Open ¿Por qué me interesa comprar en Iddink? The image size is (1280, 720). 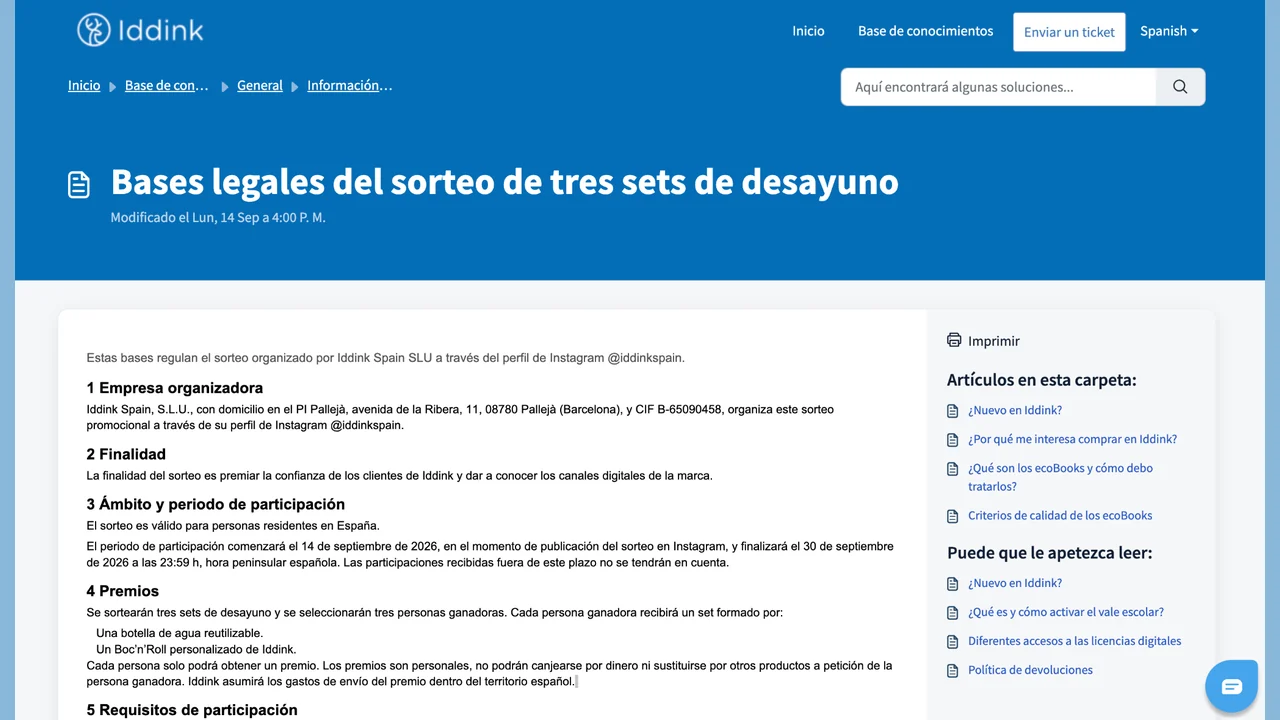pos(1072,439)
